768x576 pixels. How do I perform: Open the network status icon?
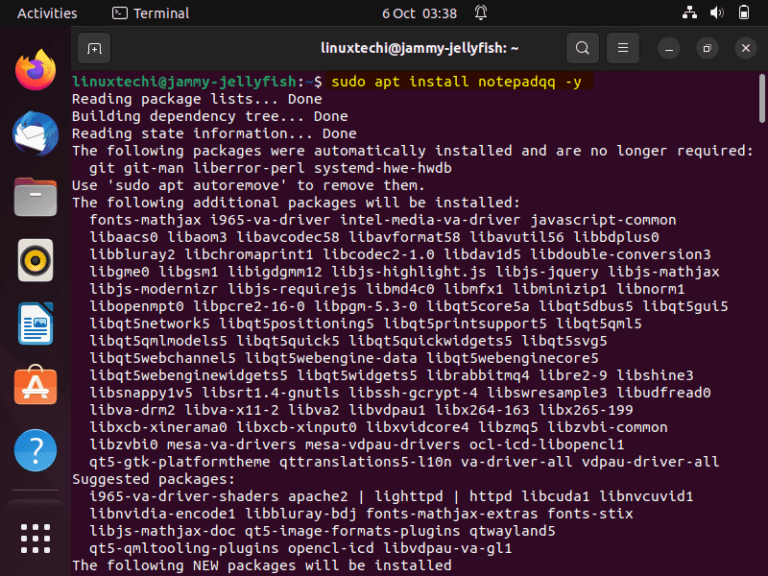click(690, 13)
